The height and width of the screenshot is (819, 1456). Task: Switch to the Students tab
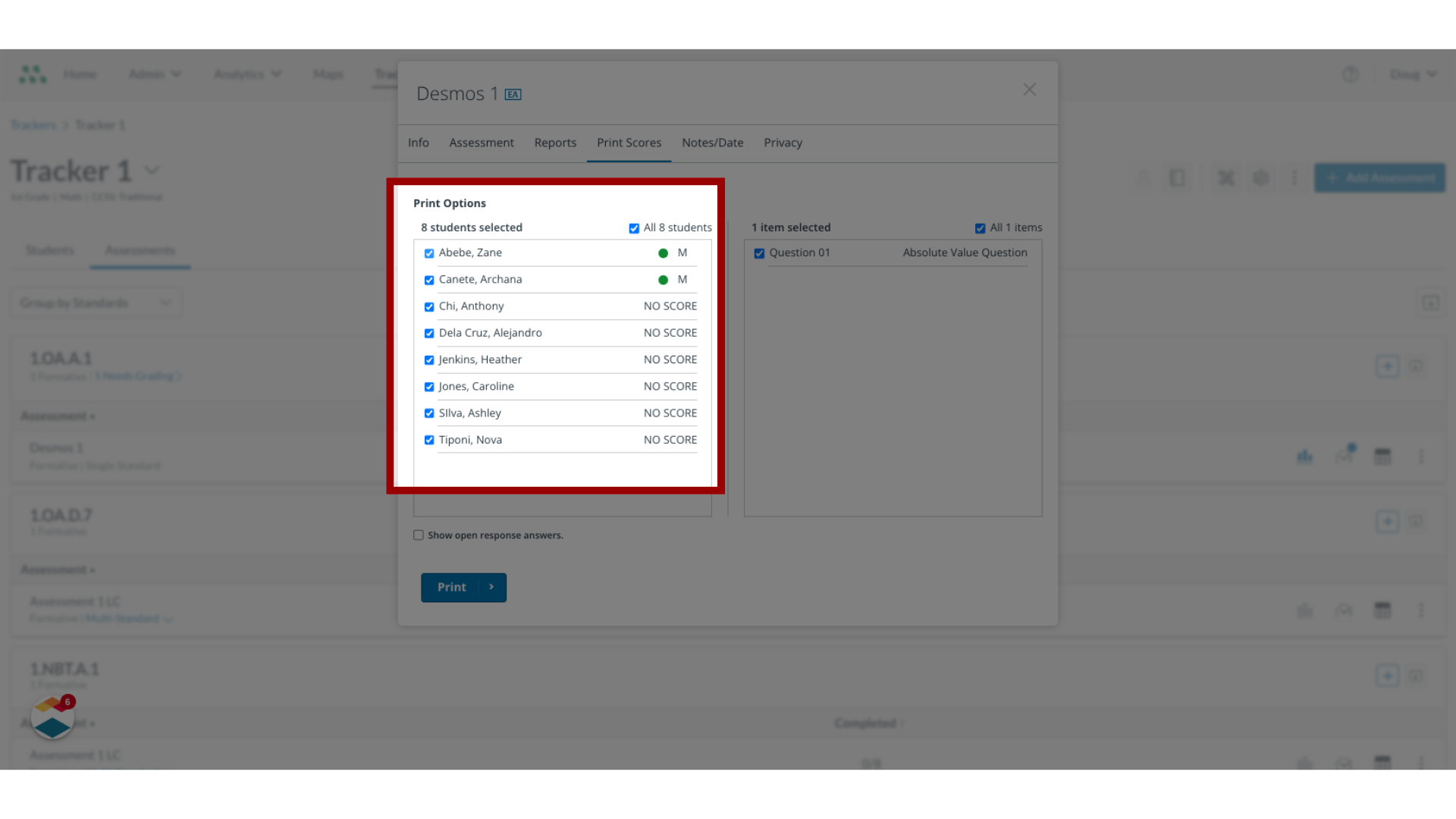pos(49,250)
